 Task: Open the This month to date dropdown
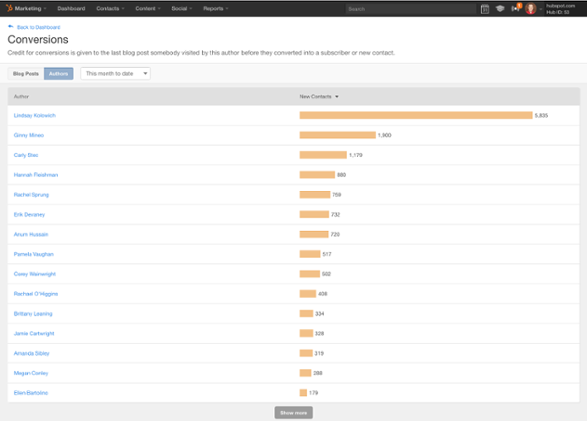[x=115, y=74]
